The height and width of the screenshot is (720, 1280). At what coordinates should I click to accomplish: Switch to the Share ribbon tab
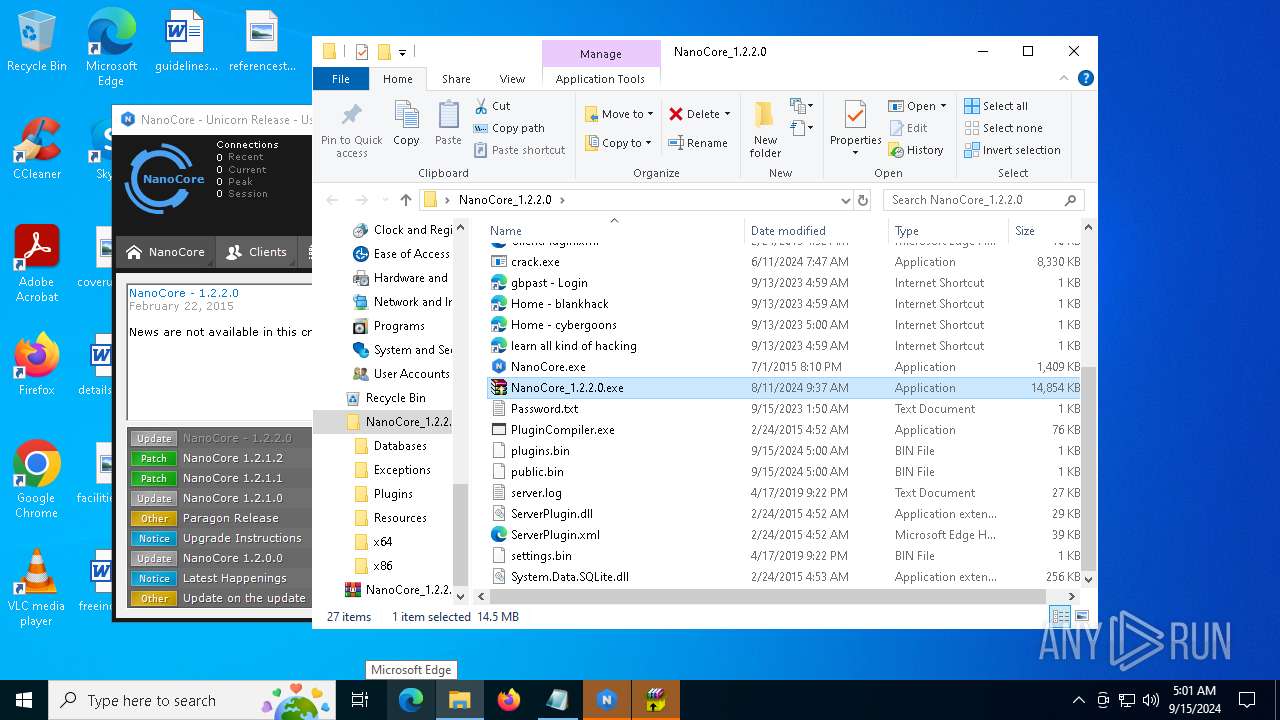(456, 79)
